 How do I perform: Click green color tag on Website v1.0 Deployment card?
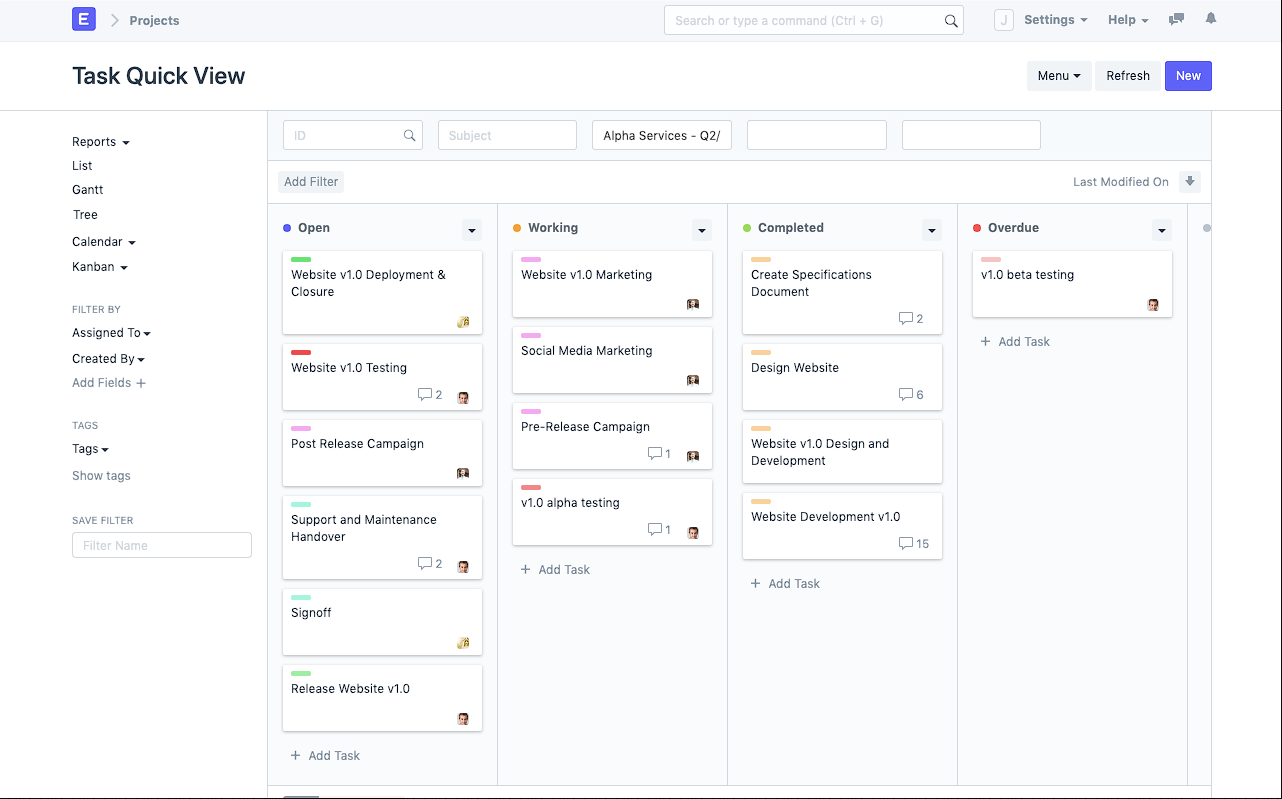click(301, 260)
